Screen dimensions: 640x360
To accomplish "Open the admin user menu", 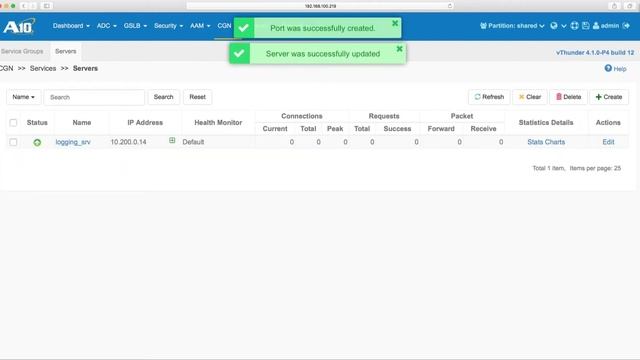I will click(x=606, y=26).
